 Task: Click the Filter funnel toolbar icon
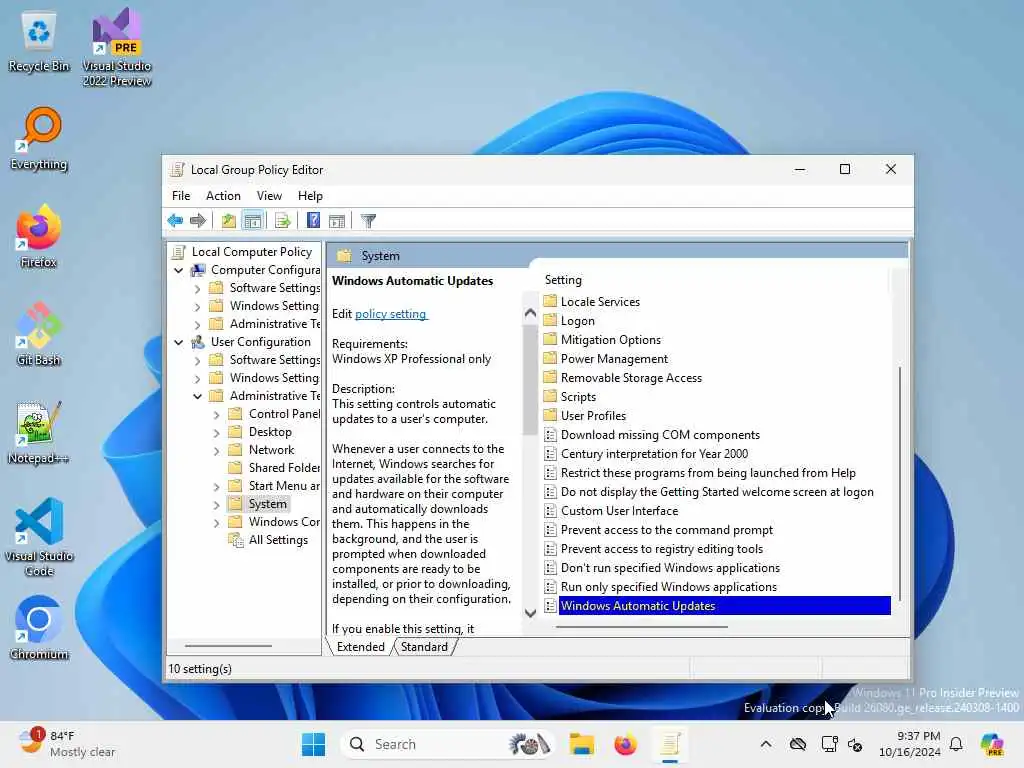click(368, 221)
